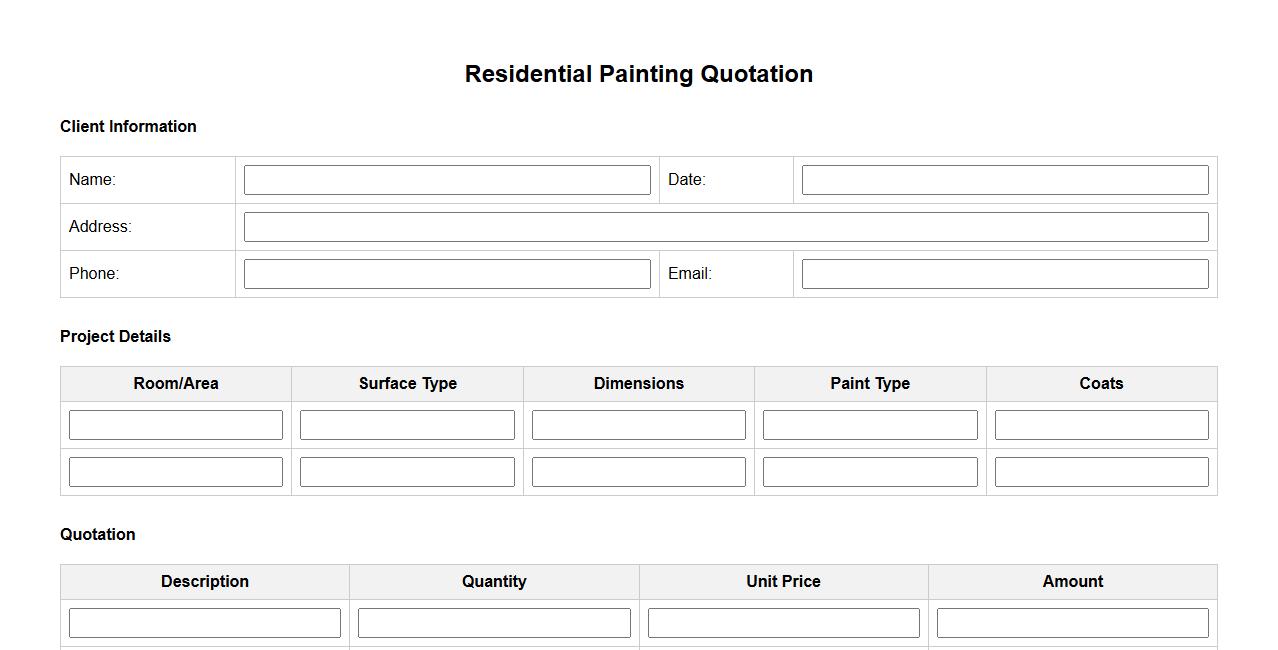The height and width of the screenshot is (650, 1278).
Task: Focus second row Paint Type field
Action: [x=870, y=472]
